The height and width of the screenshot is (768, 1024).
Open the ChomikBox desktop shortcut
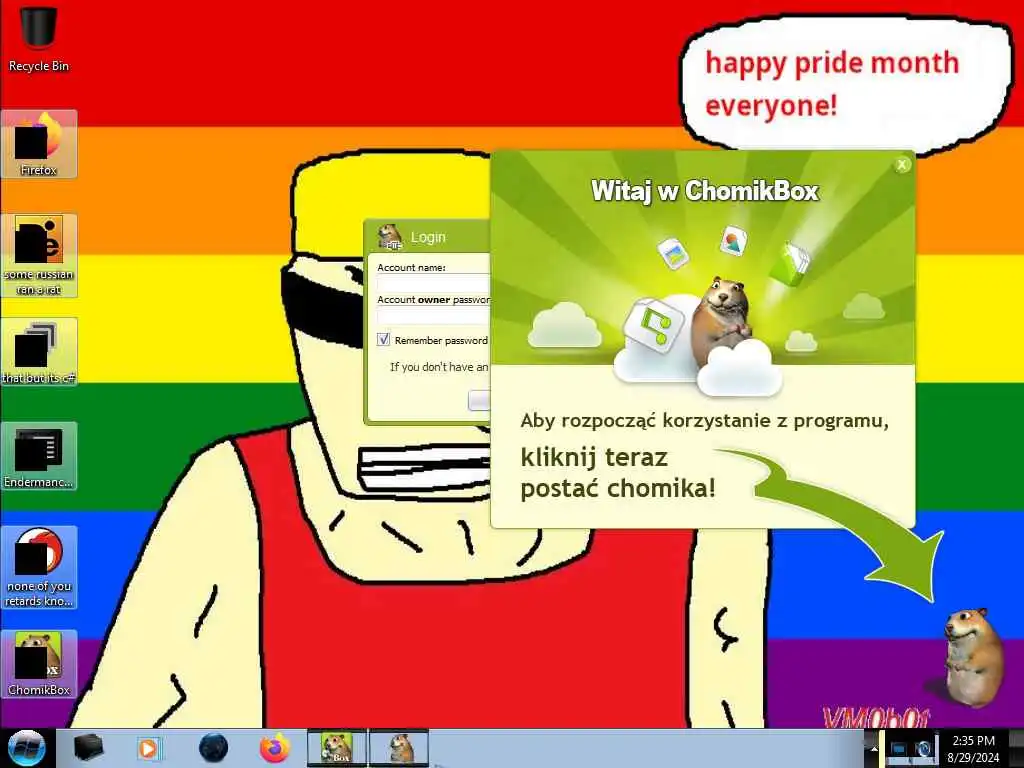click(39, 664)
